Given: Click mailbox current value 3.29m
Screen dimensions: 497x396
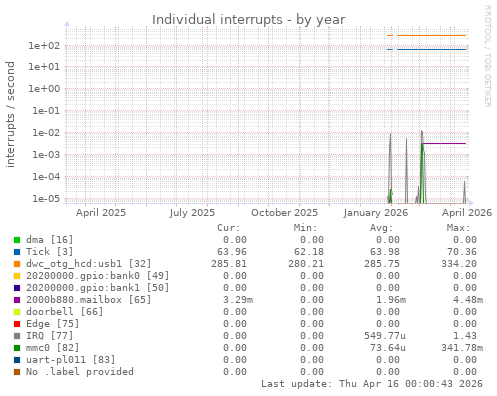Looking at the screenshot, I should point(238,300).
